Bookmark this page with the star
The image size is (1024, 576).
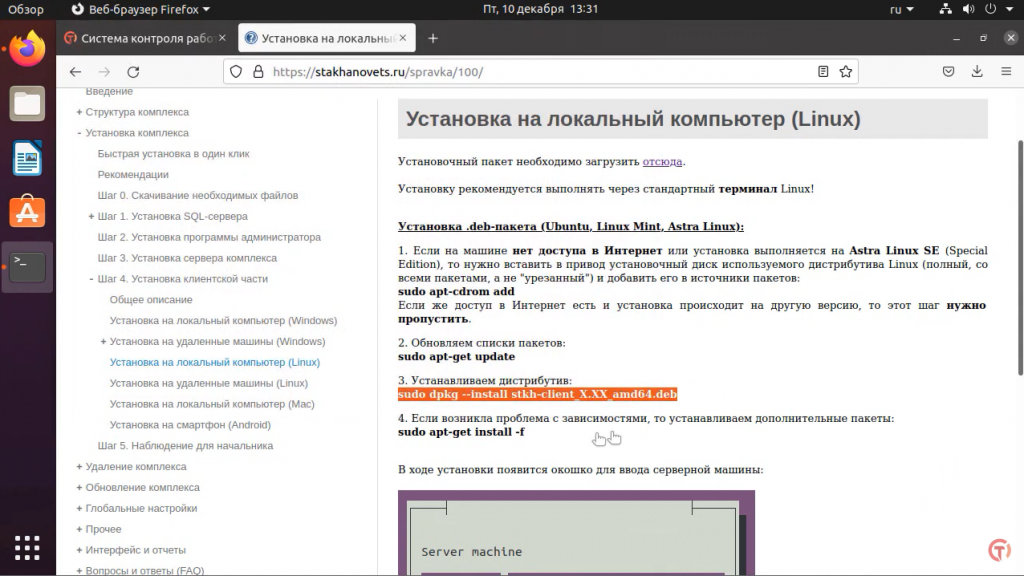pos(846,72)
